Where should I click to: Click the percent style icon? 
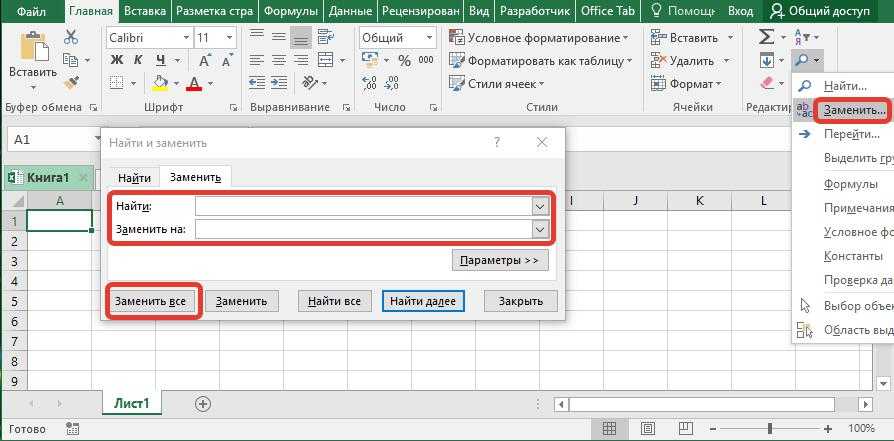click(404, 61)
